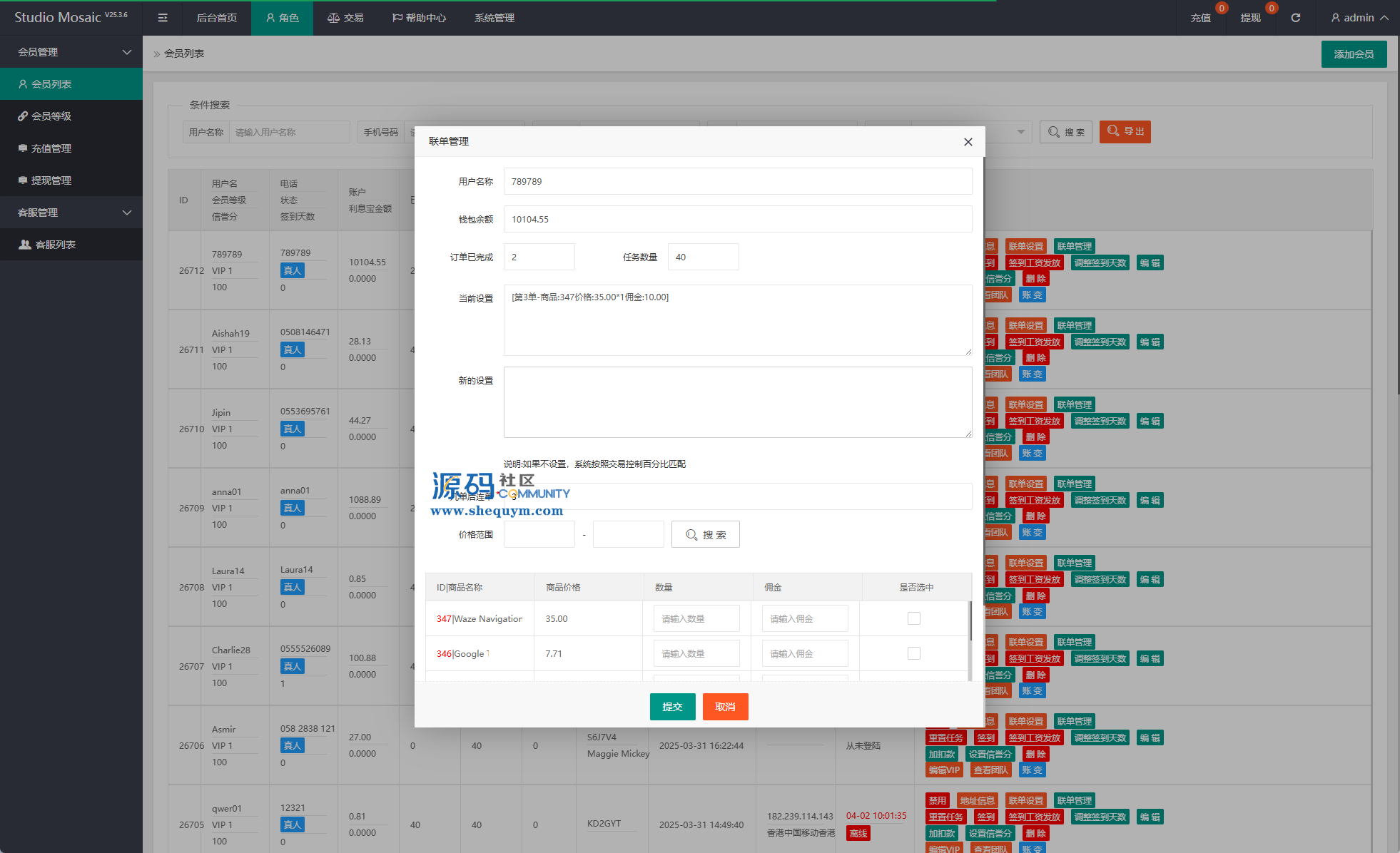Check the Waze Navigation row checkbox
1400x853 pixels.
(913, 618)
